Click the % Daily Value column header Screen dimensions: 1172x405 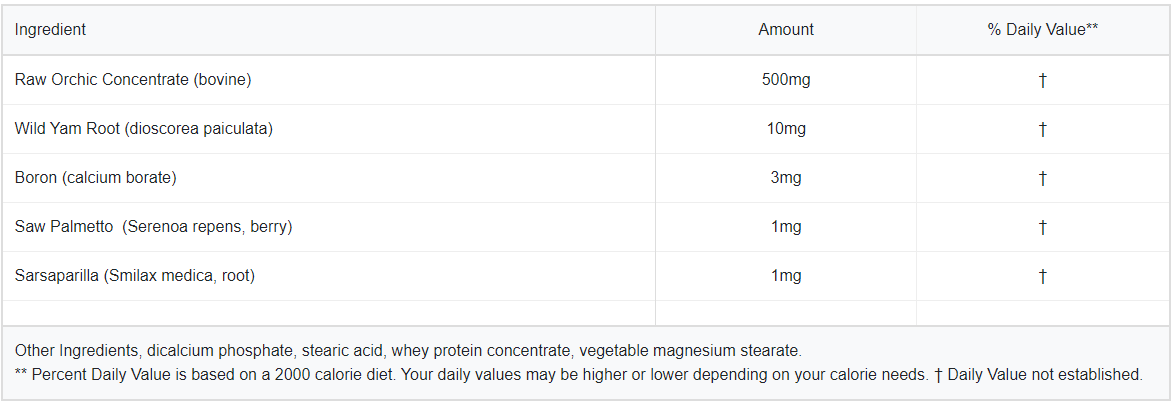tap(1042, 30)
